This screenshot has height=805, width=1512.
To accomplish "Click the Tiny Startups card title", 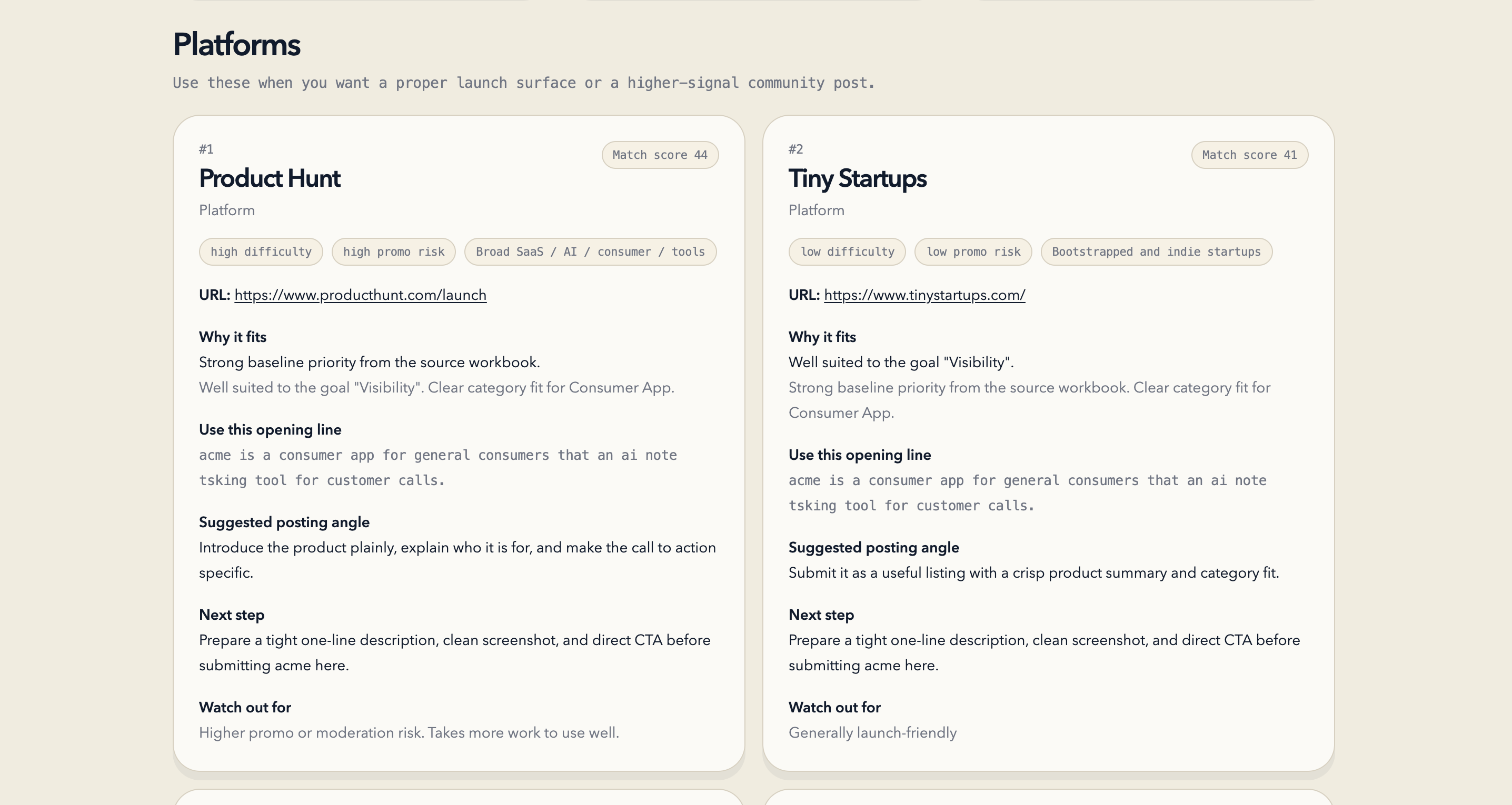I will 858,178.
